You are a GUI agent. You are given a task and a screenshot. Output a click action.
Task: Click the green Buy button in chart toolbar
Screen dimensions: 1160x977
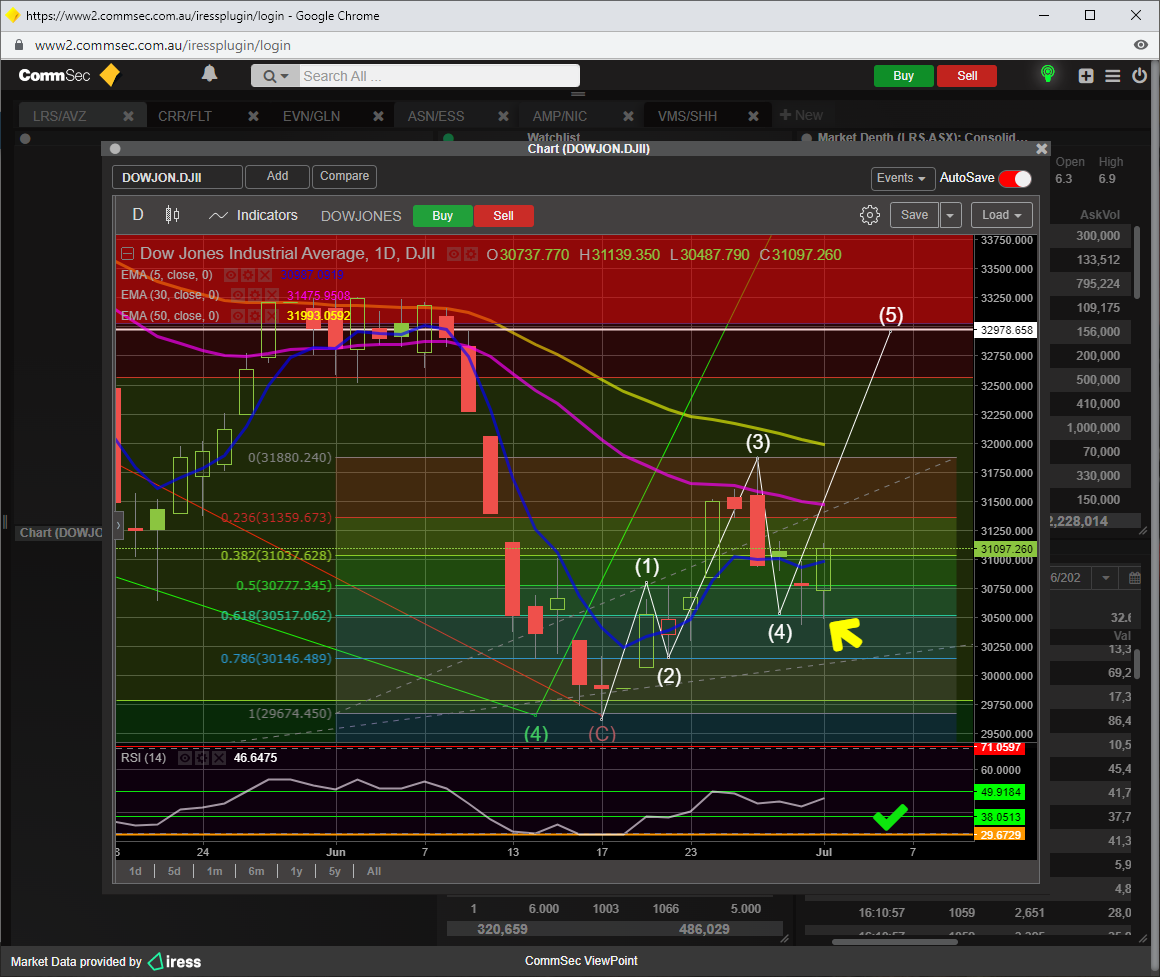pyautogui.click(x=442, y=216)
